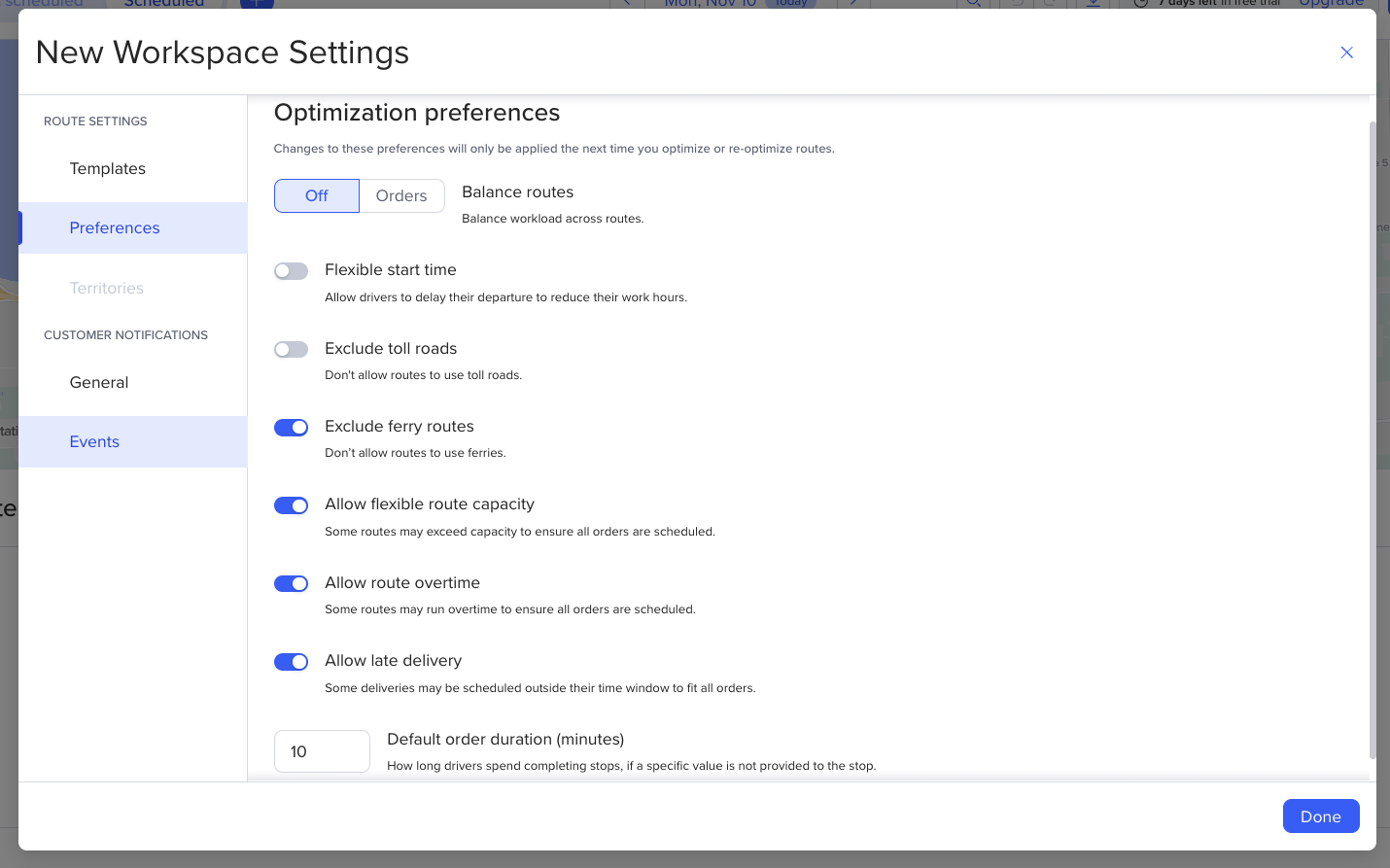This screenshot has height=868, width=1390.
Task: Open the Territories section in the sidebar
Action: (x=107, y=289)
